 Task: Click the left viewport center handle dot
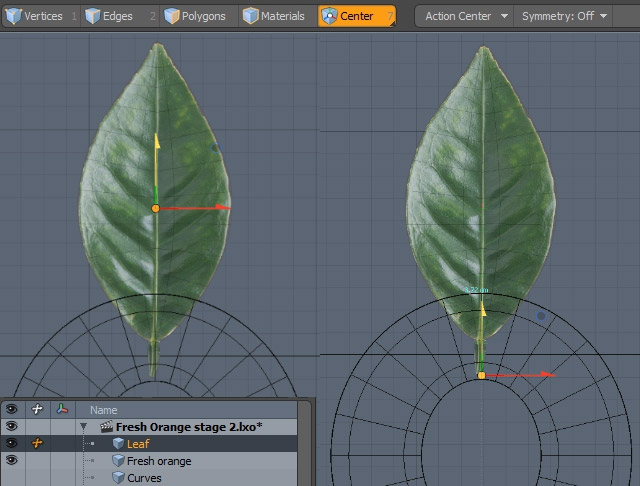(156, 209)
